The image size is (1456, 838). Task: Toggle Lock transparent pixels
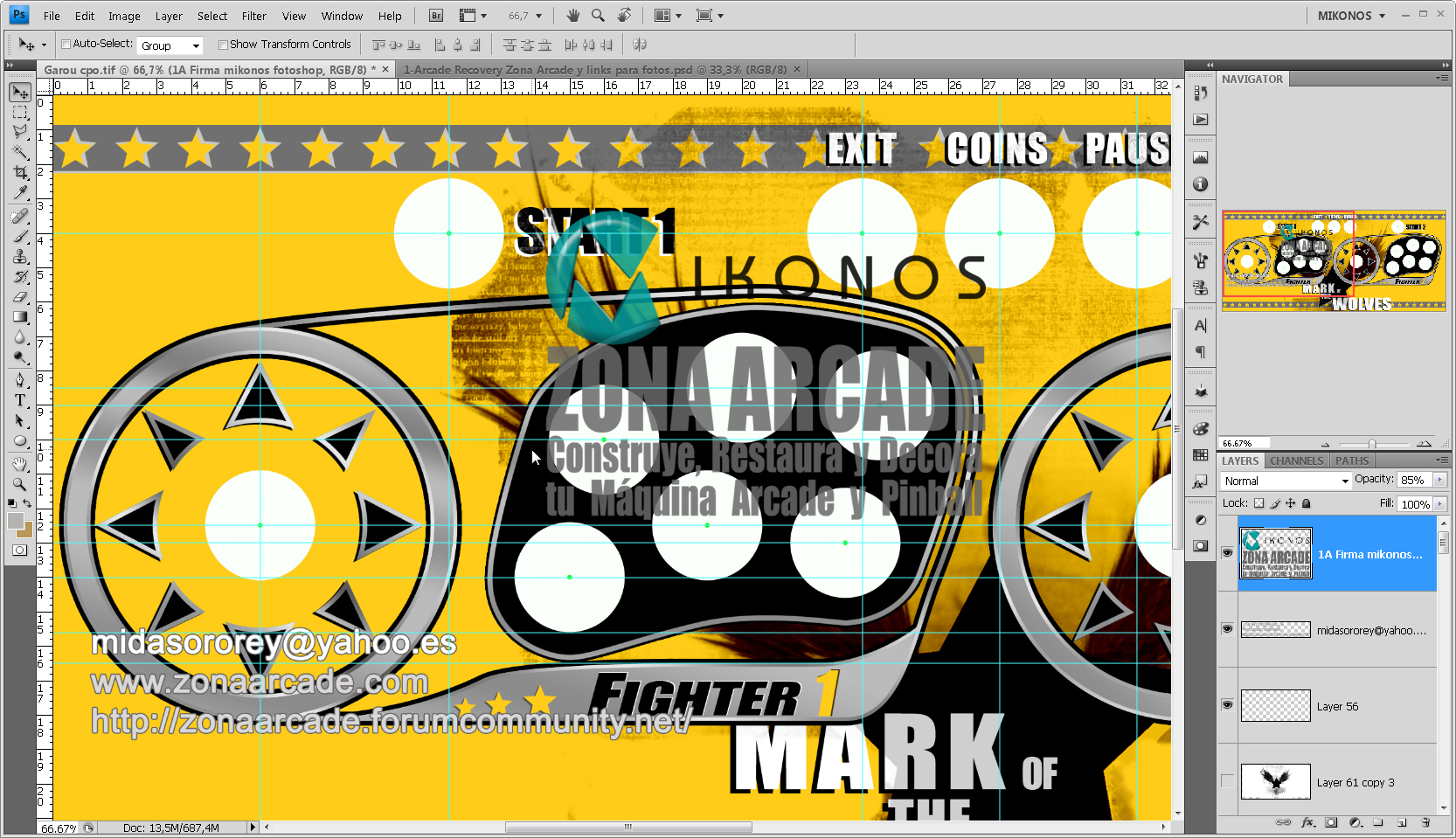[1258, 503]
